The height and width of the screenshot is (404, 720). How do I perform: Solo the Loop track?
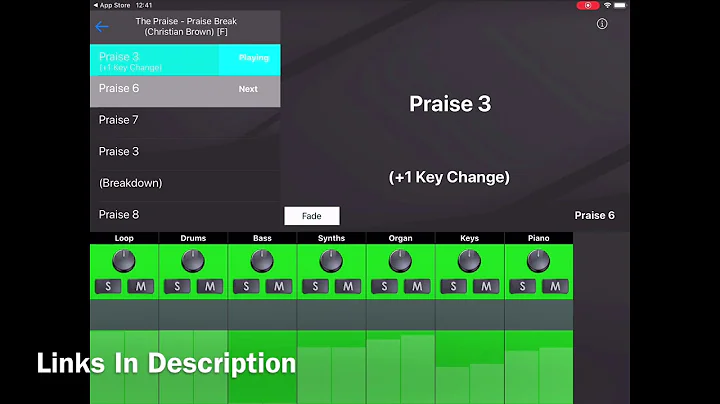coord(108,286)
